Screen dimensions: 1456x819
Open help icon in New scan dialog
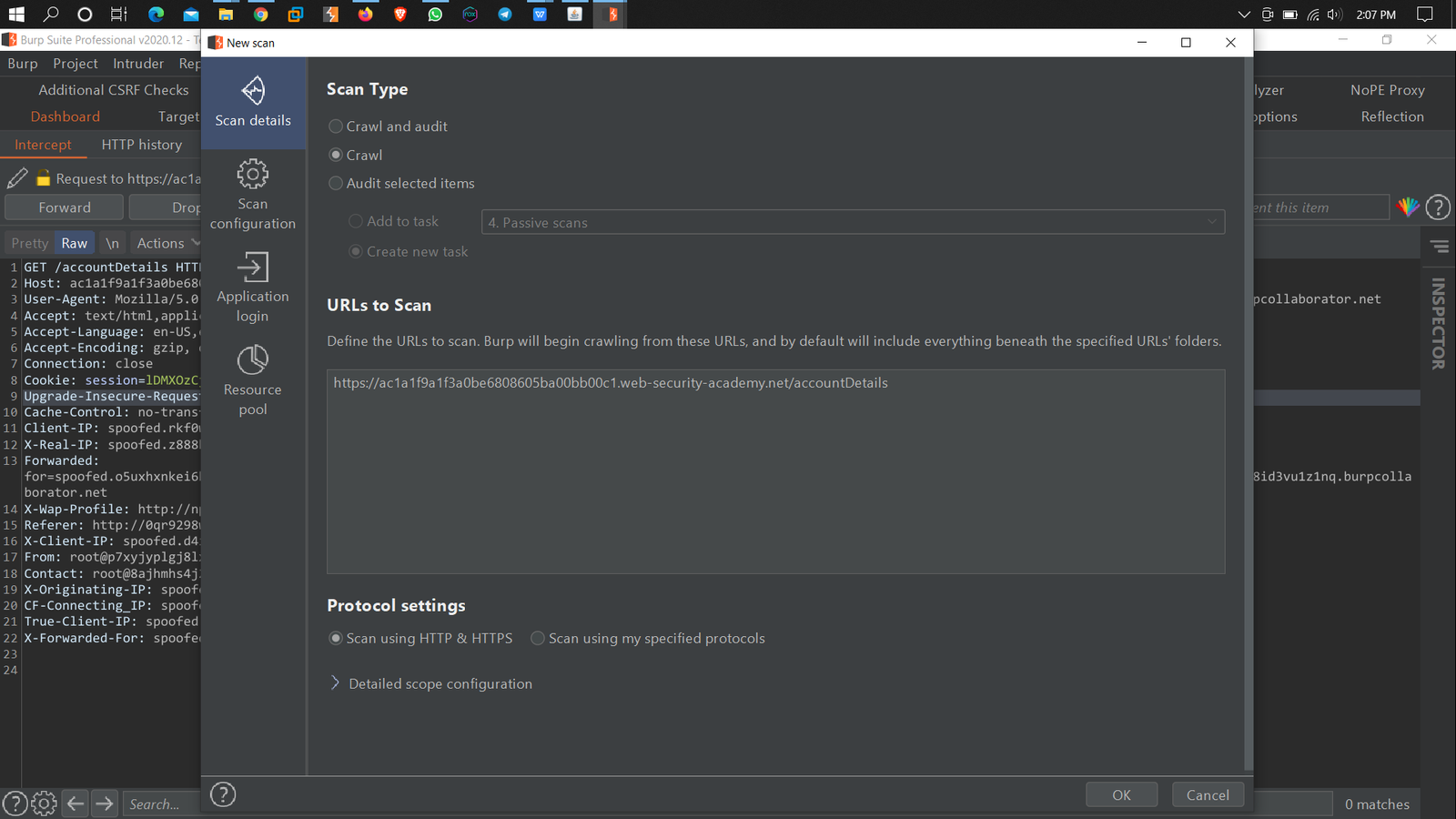coord(223,794)
